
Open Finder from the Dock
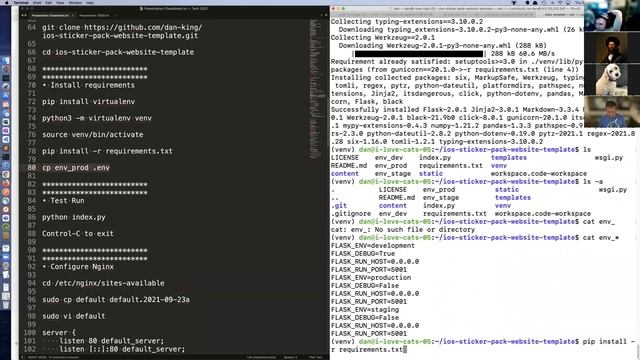coord(6,60)
